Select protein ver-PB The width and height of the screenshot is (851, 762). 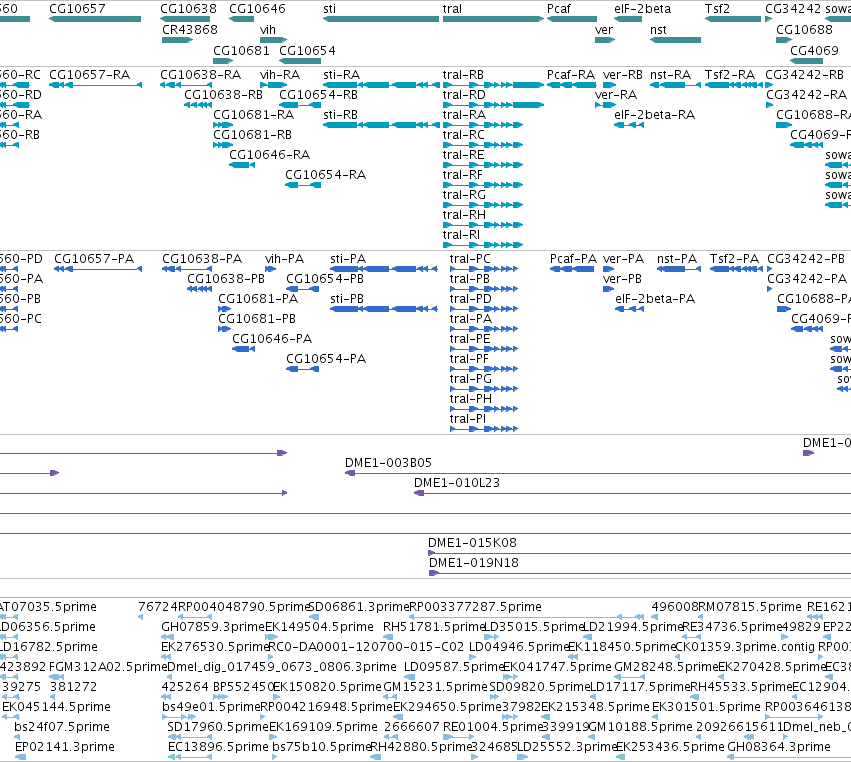click(x=608, y=289)
